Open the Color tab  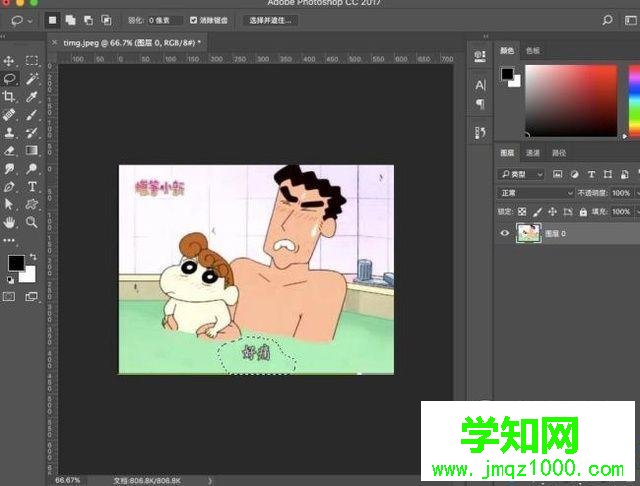coord(507,50)
